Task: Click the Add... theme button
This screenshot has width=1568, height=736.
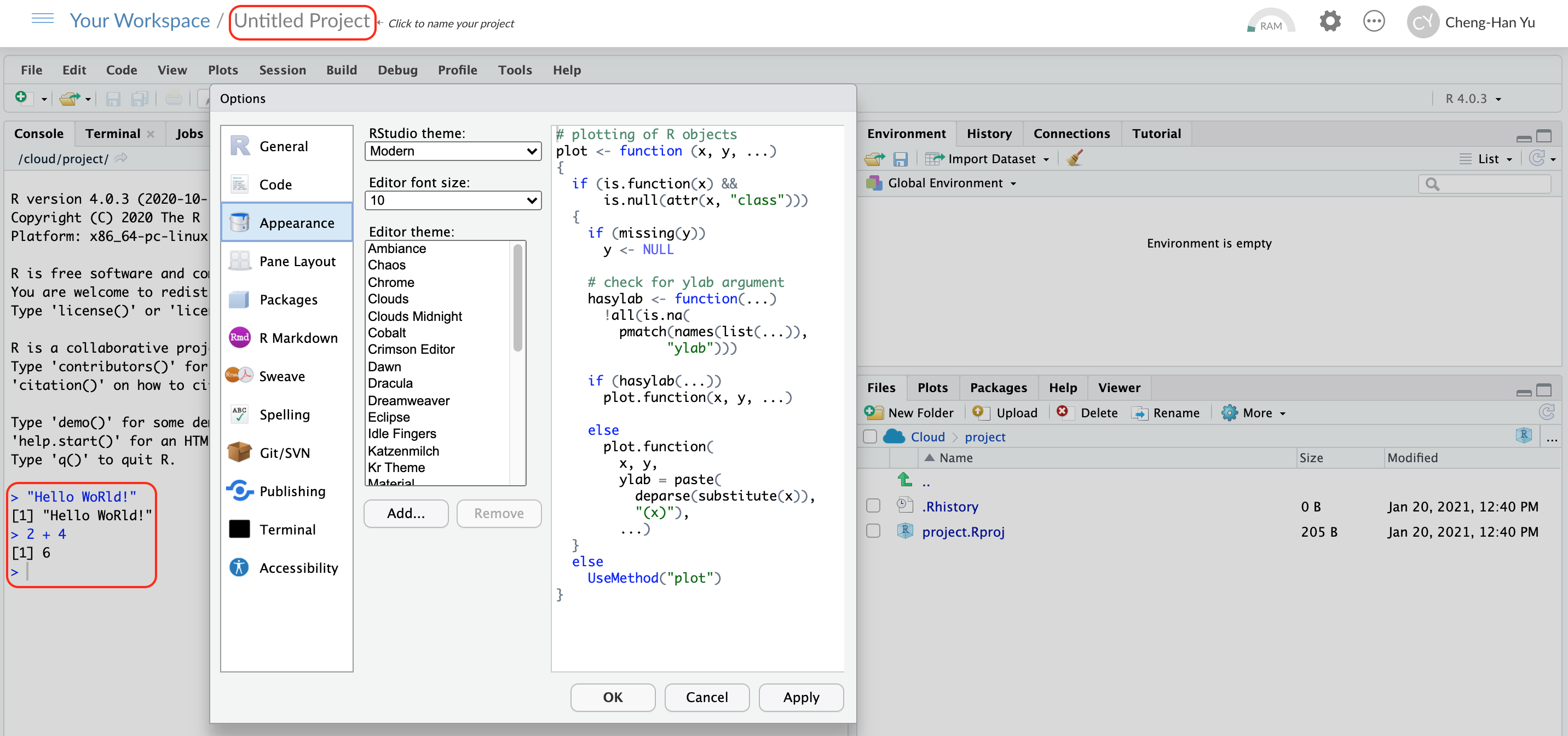Action: [x=405, y=513]
